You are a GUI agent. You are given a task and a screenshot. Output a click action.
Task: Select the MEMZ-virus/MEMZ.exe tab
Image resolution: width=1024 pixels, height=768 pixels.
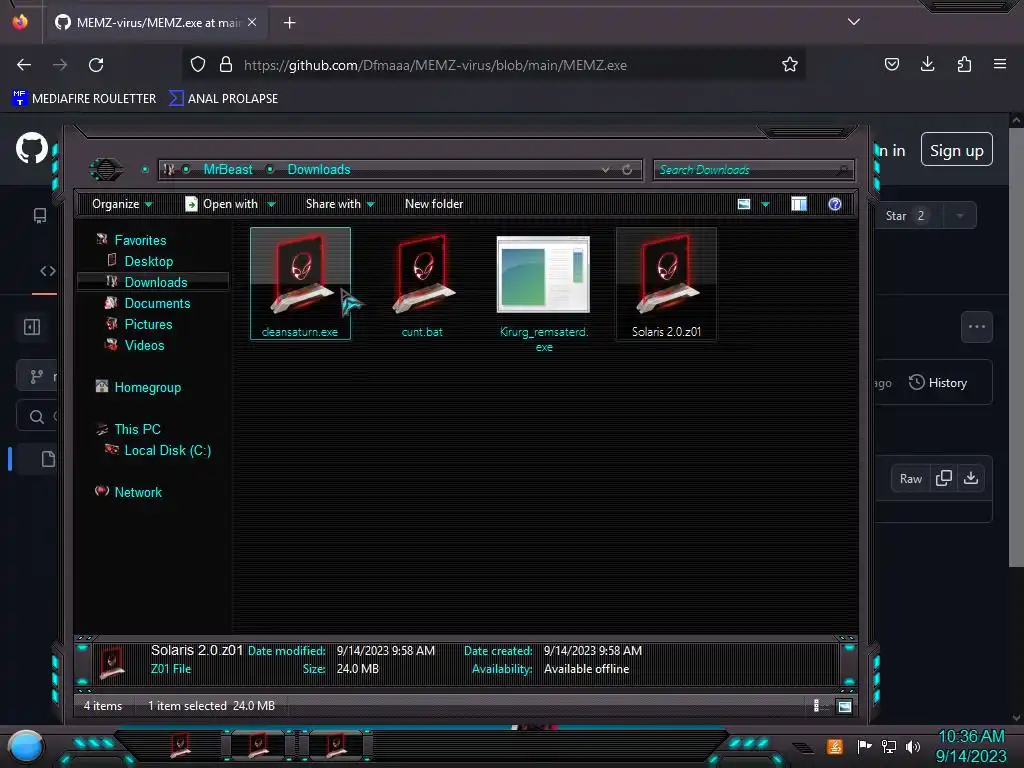point(155,23)
